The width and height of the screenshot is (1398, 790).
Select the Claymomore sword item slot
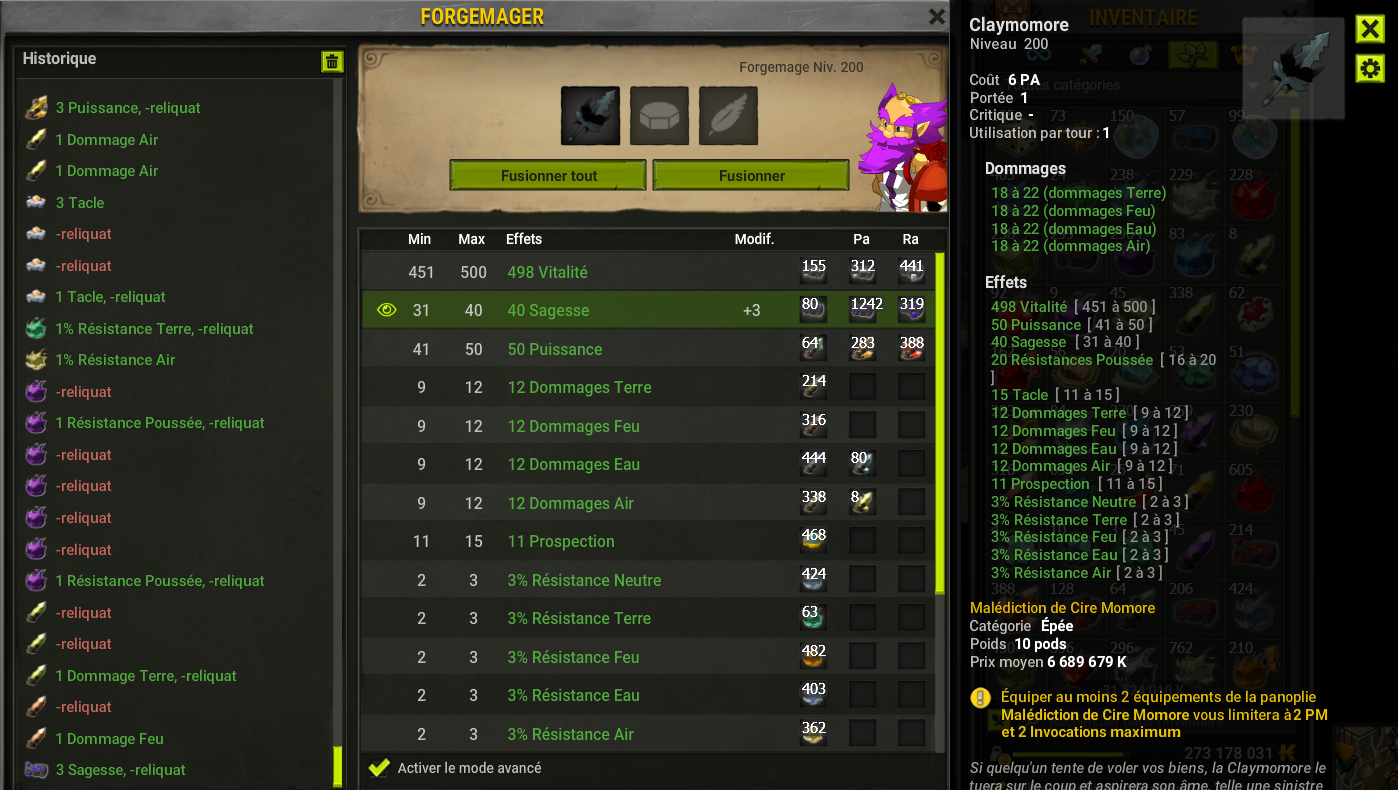click(x=590, y=116)
